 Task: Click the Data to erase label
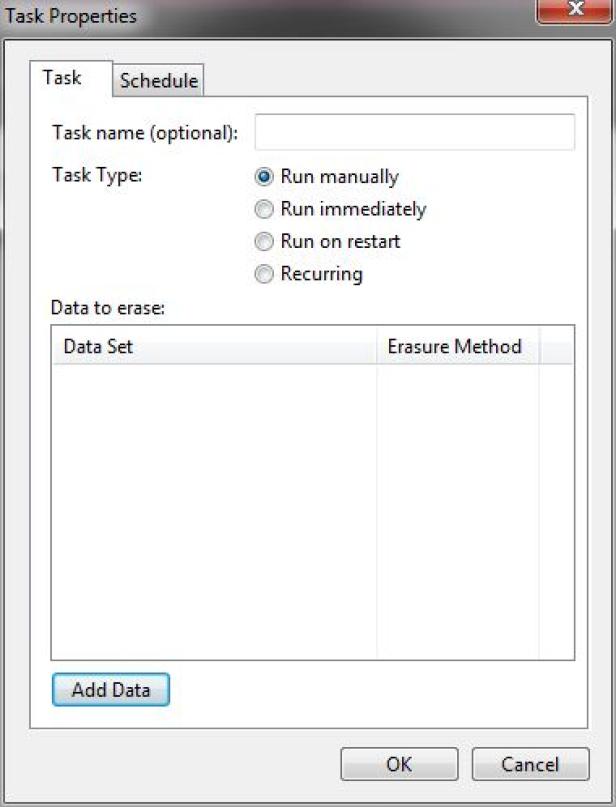pos(108,308)
